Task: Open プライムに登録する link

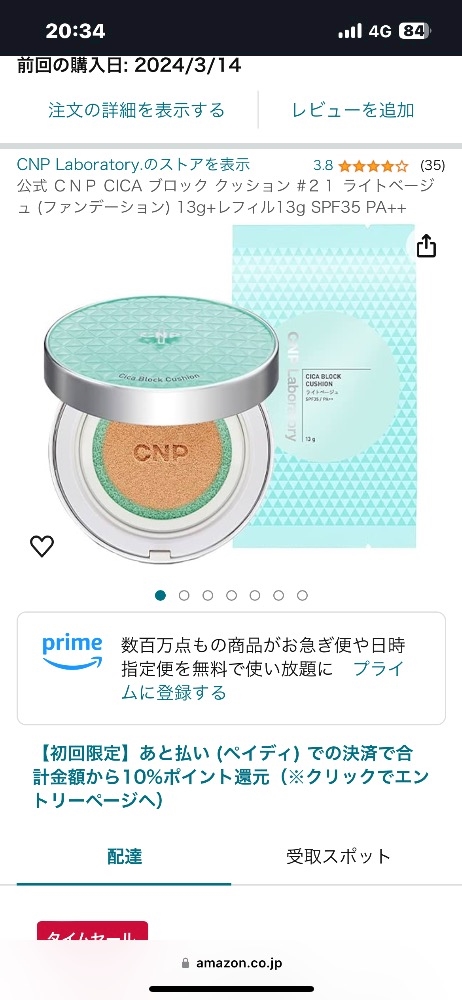Action: (x=263, y=680)
